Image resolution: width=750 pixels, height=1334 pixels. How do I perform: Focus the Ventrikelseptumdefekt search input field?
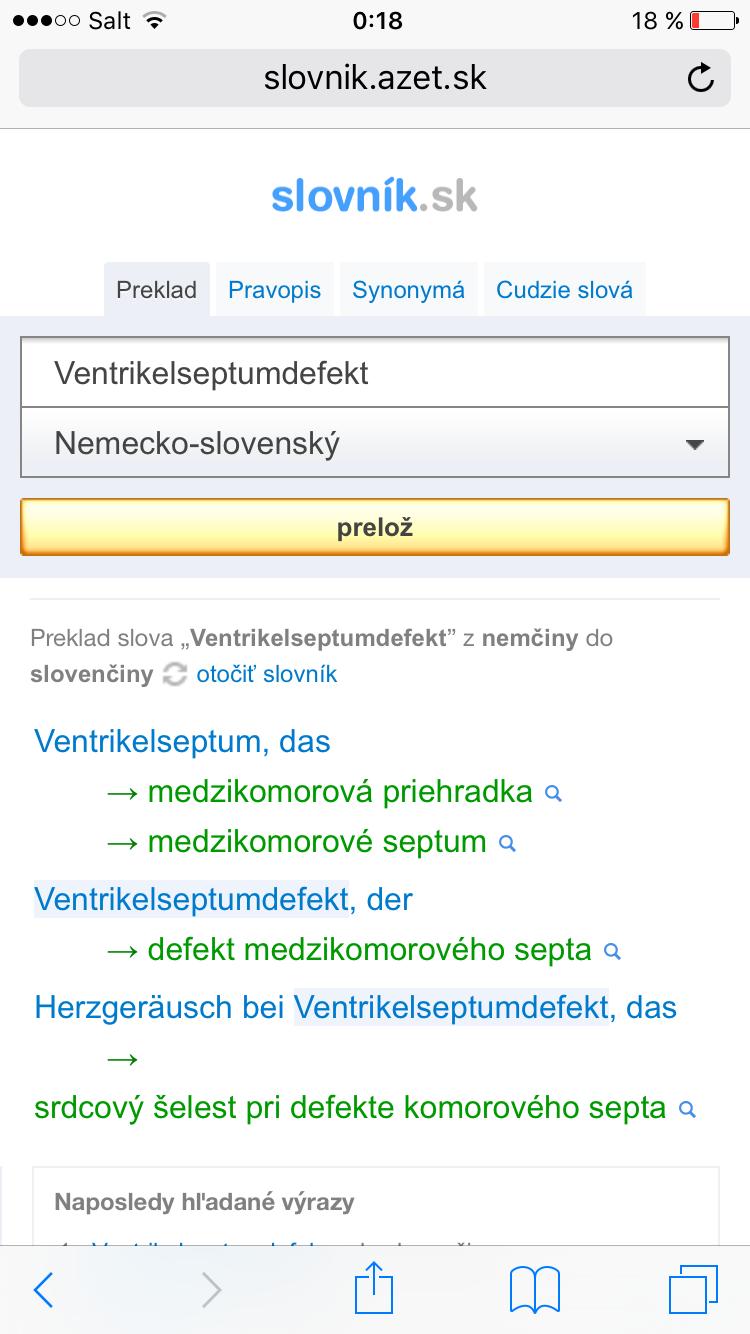tap(375, 373)
